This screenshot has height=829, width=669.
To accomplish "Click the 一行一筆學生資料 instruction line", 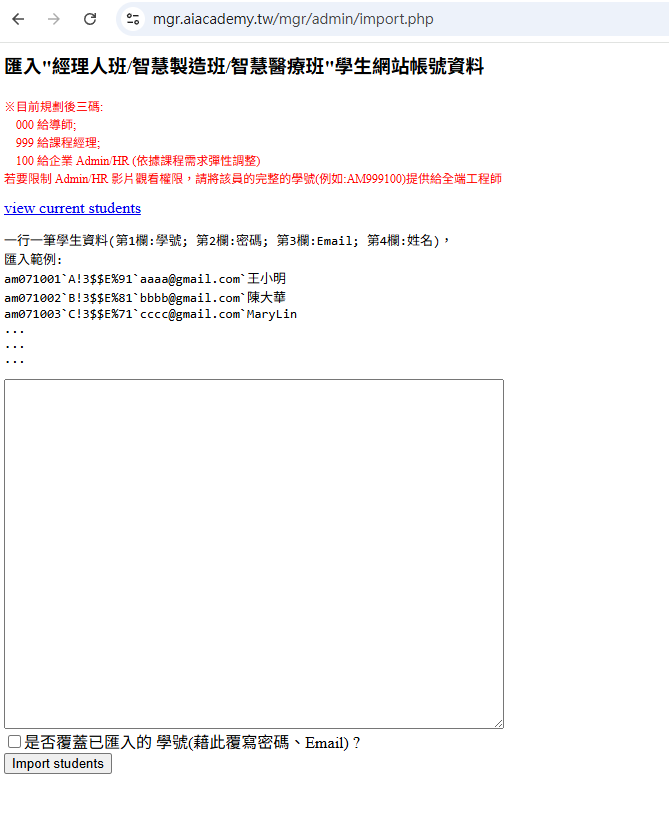I will (228, 241).
